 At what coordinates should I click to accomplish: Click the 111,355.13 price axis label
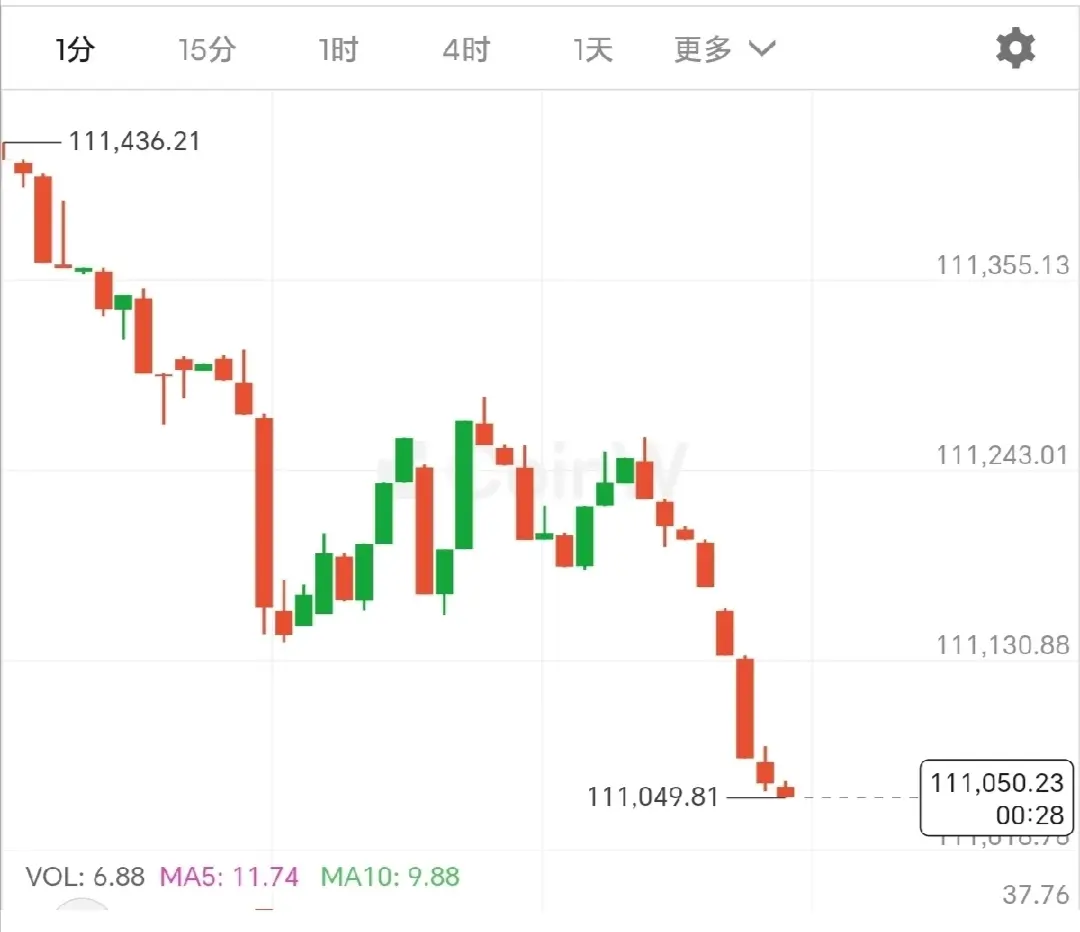click(1002, 265)
